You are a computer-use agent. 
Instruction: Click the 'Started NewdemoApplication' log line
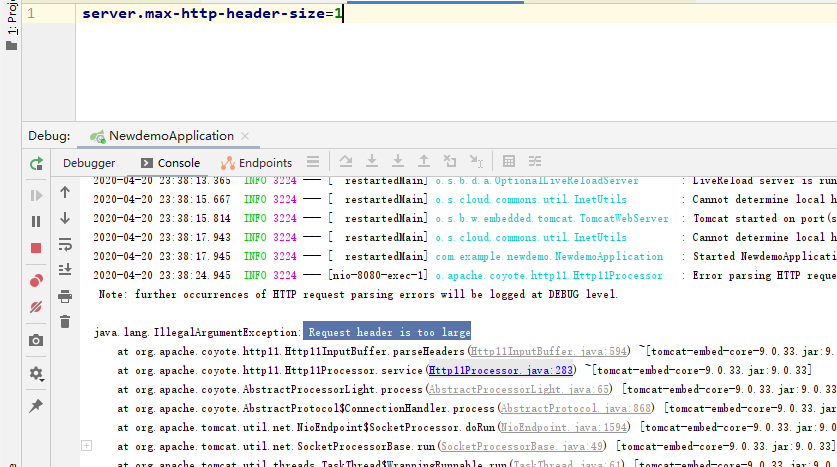point(464,257)
